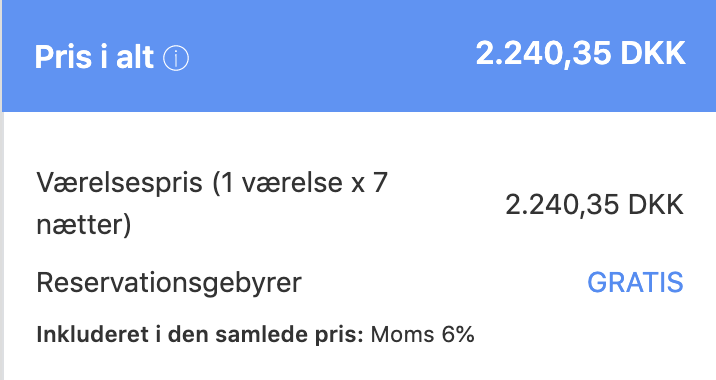Select the Reservationsgebyrer label

(169, 283)
